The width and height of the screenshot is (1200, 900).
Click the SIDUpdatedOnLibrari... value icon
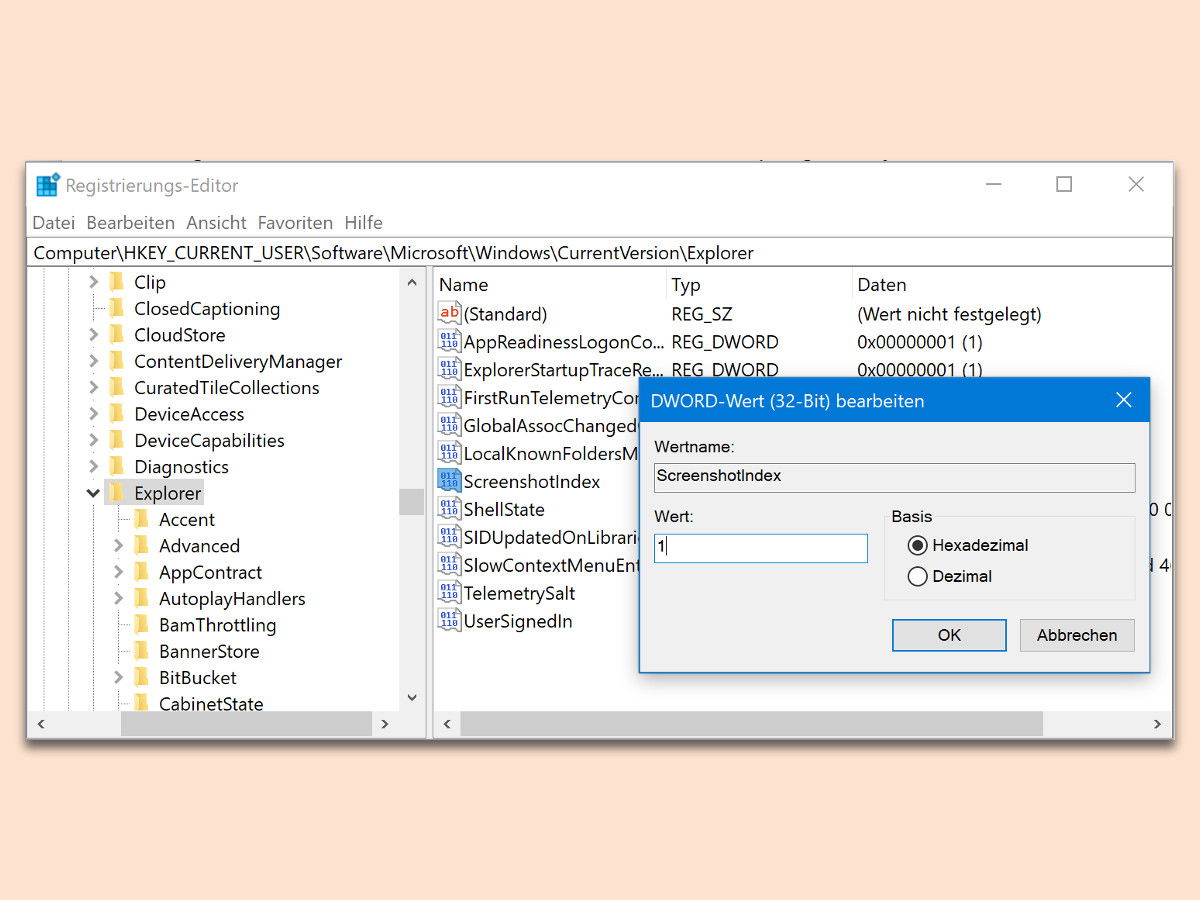pyautogui.click(x=449, y=537)
